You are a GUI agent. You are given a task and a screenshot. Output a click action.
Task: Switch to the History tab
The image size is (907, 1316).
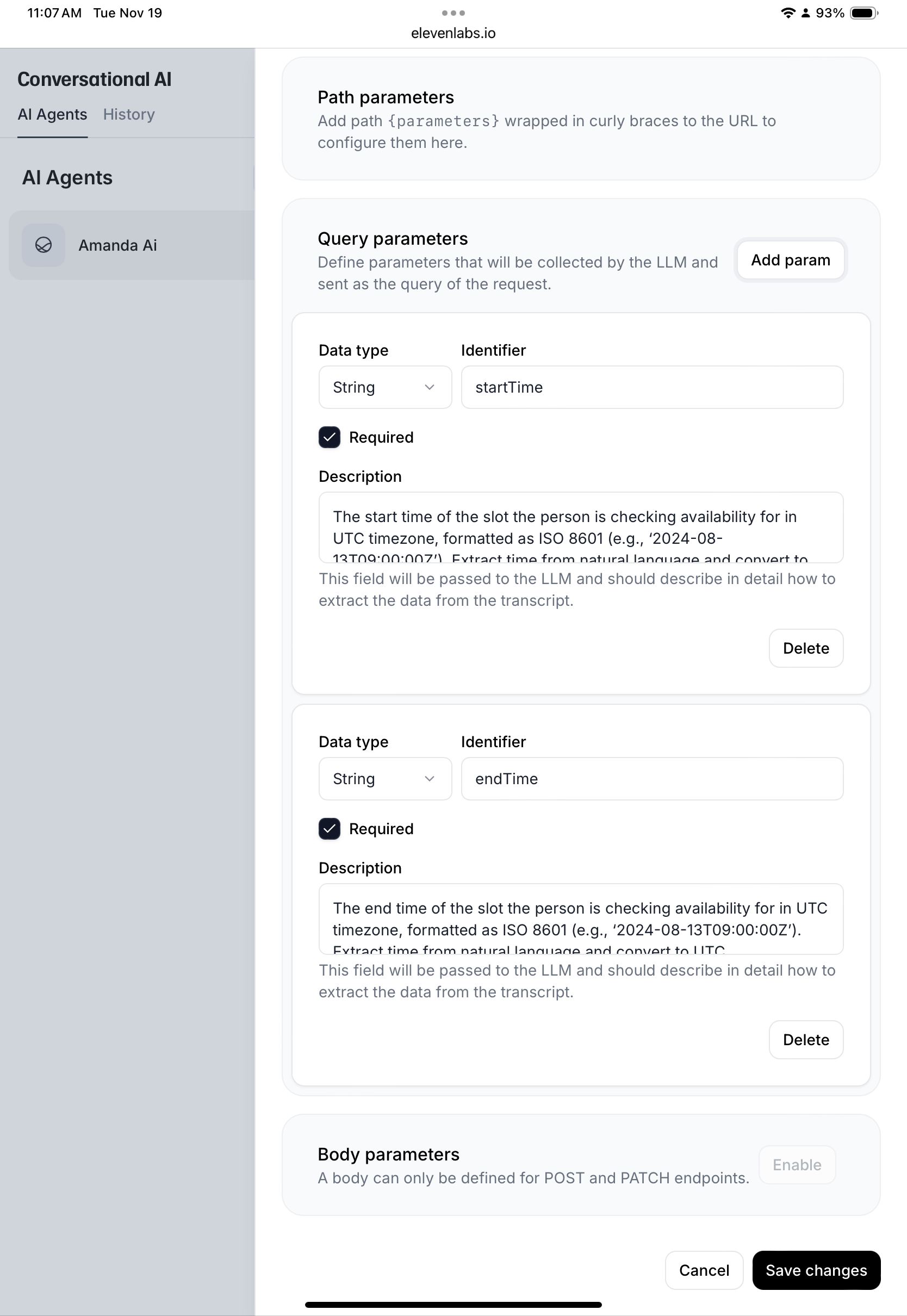pos(129,114)
